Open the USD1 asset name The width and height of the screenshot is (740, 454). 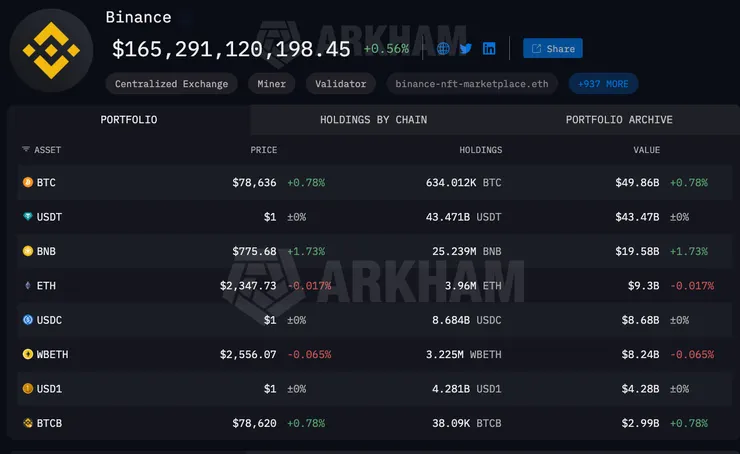coord(49,389)
